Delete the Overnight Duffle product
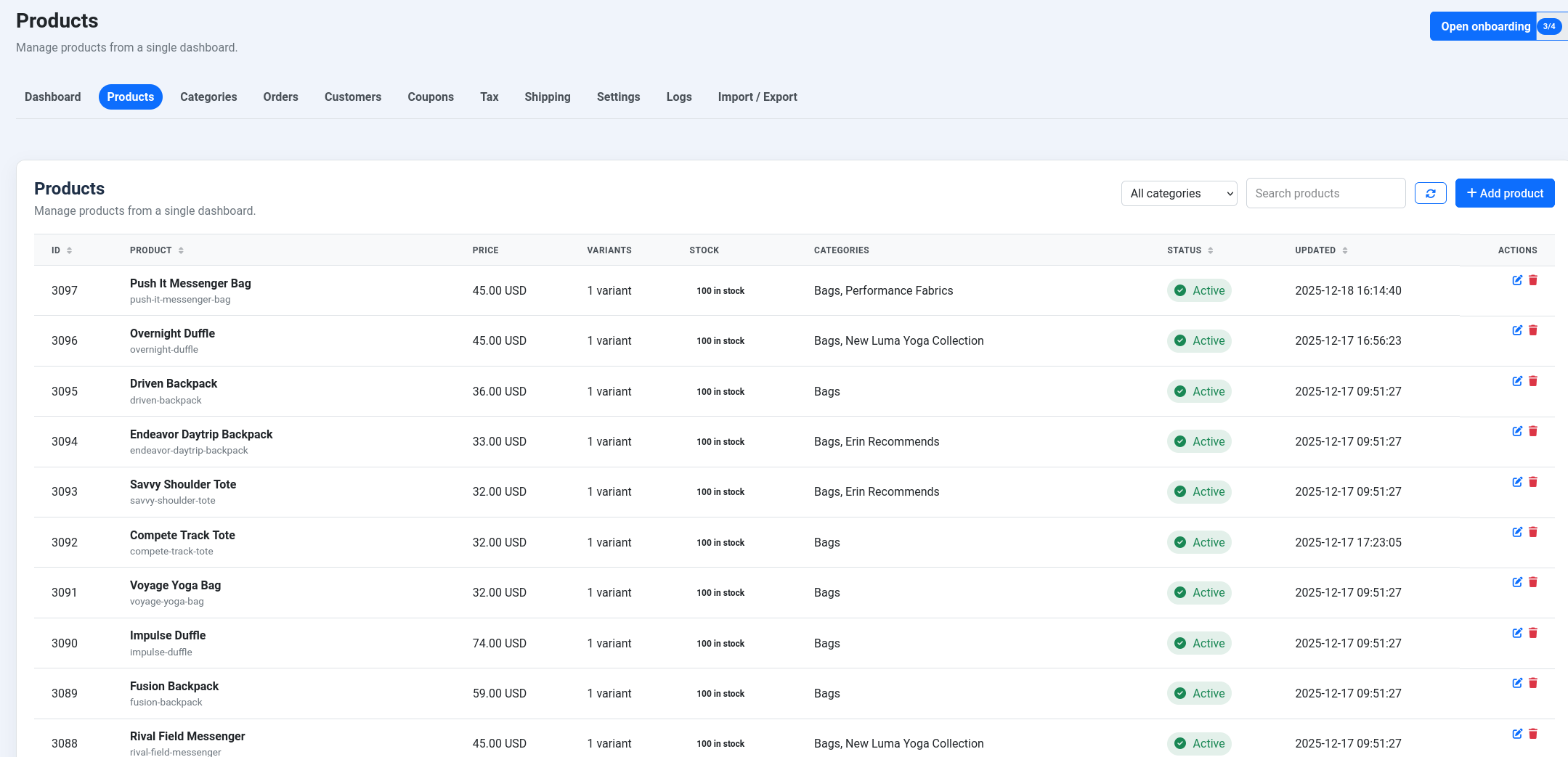The height and width of the screenshot is (757, 1568). coord(1533,330)
